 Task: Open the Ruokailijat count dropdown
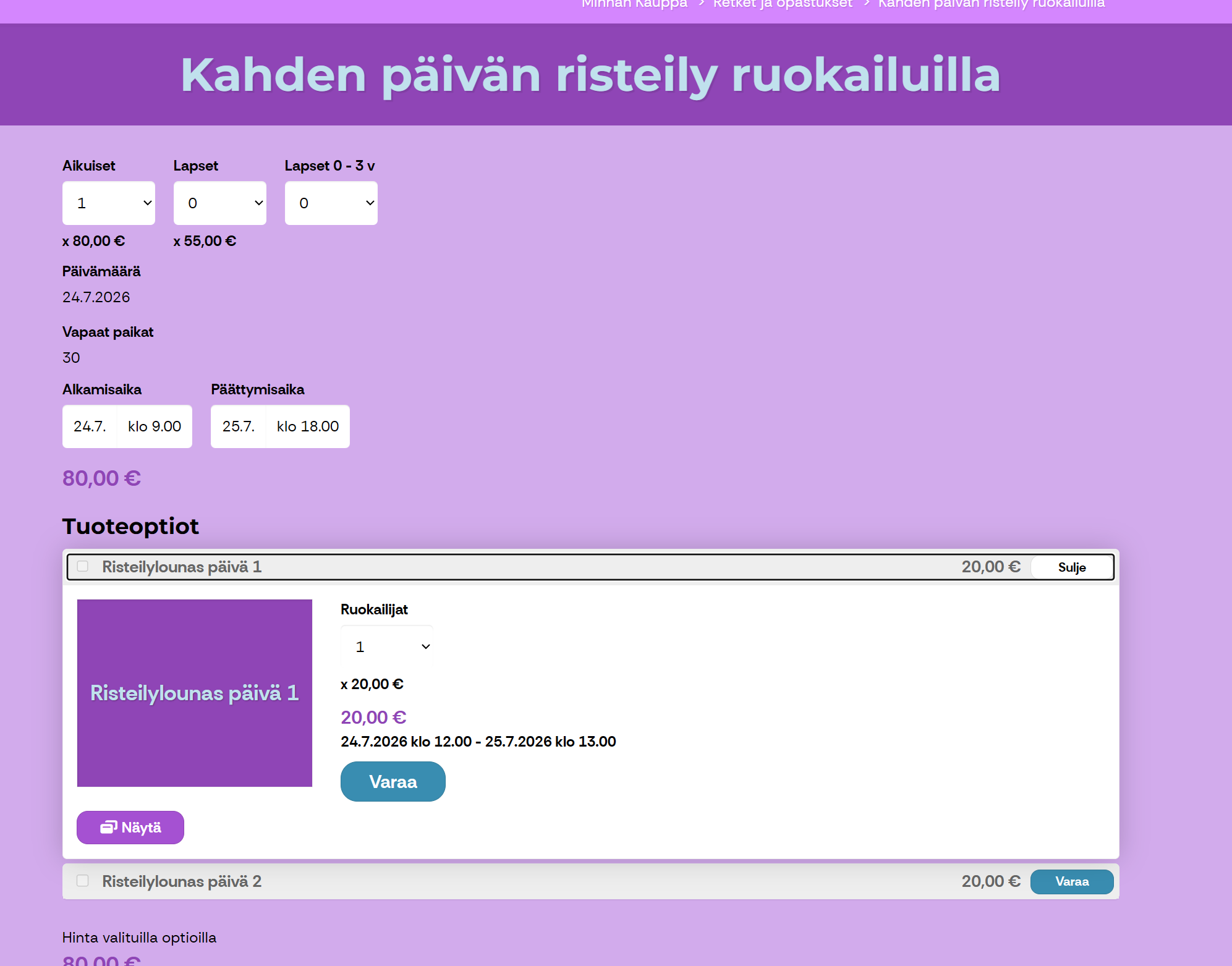tap(387, 646)
